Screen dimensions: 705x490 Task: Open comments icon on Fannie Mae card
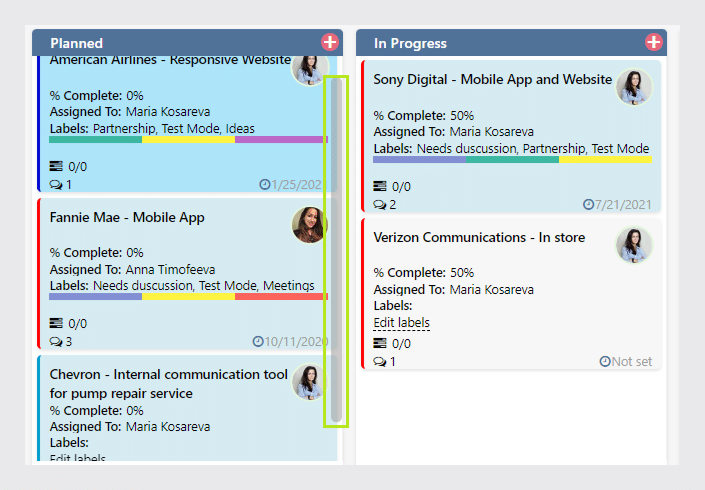pos(56,342)
